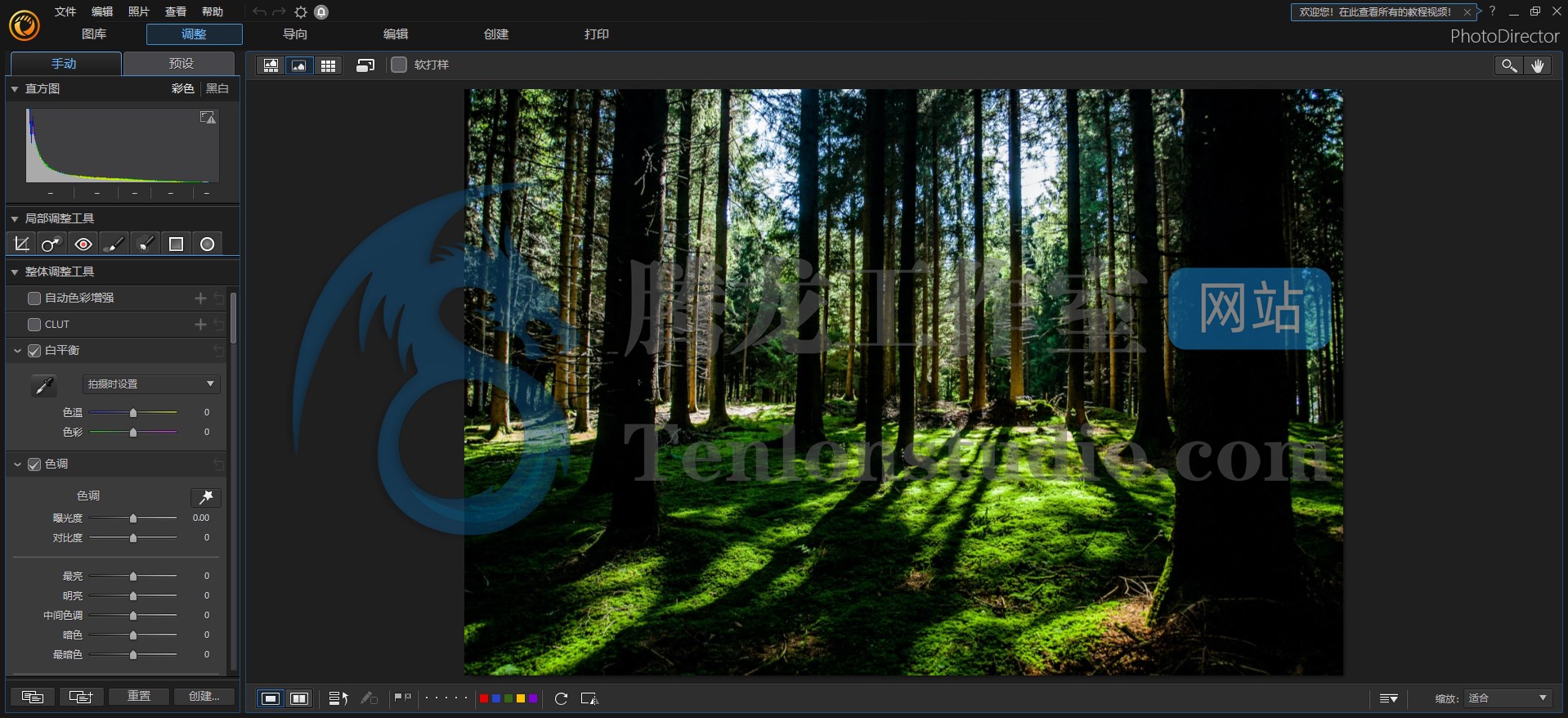1568x718 pixels.
Task: Select the Radial filter circle tool
Action: pos(208,244)
